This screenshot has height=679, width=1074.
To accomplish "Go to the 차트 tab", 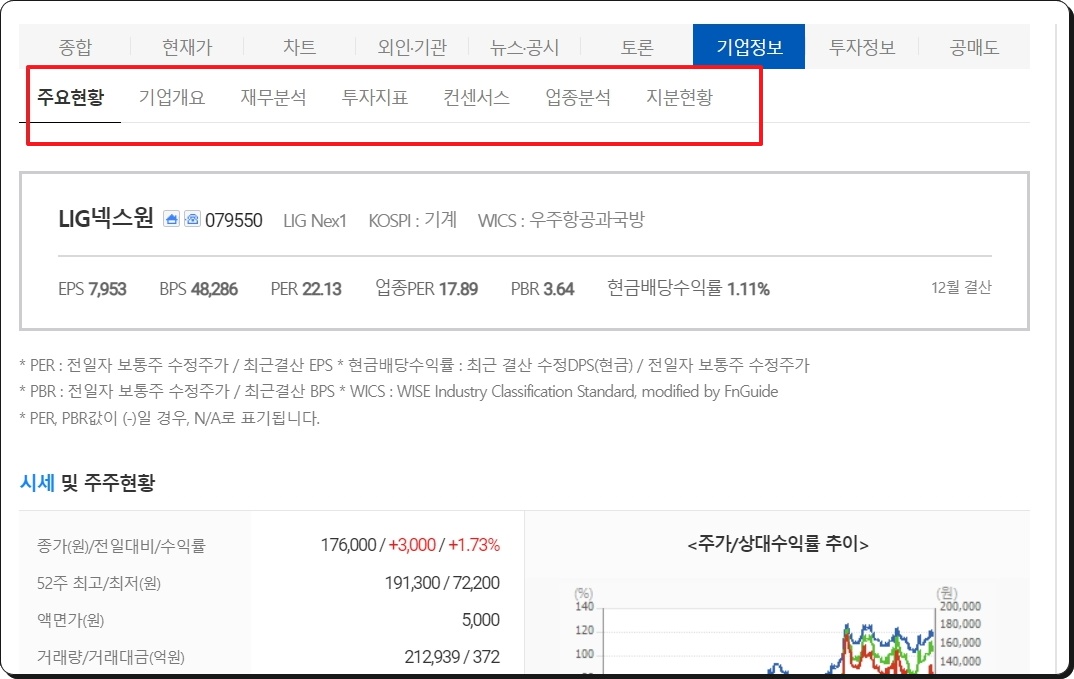I will pos(299,47).
